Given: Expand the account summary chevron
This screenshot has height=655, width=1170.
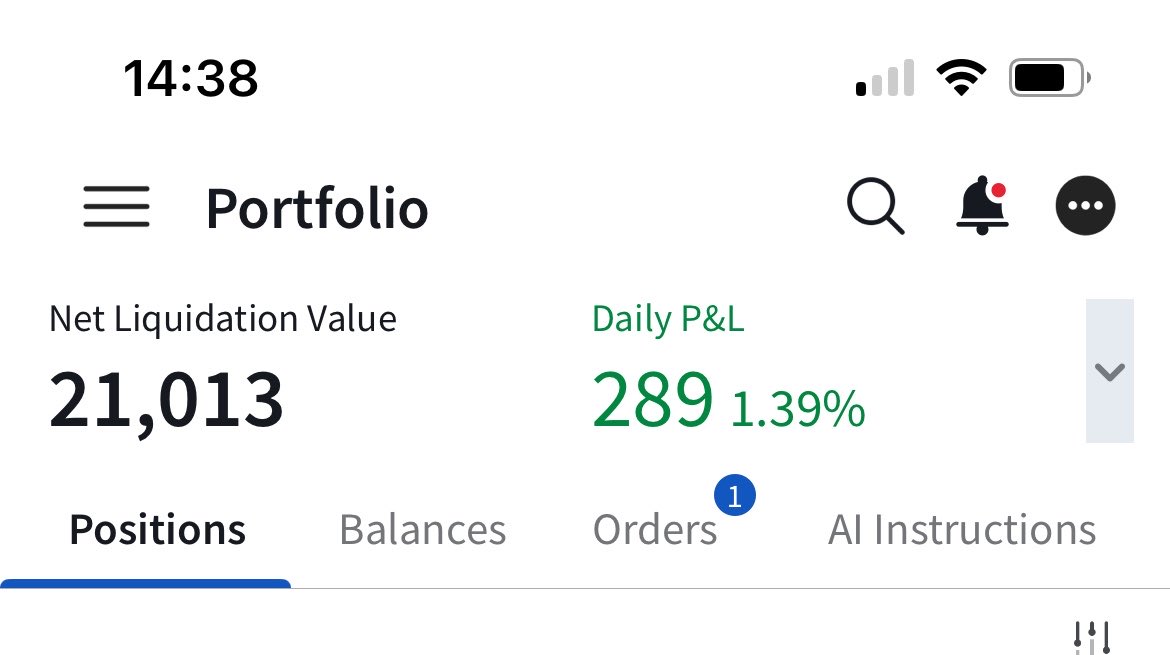Looking at the screenshot, I should coord(1110,371).
